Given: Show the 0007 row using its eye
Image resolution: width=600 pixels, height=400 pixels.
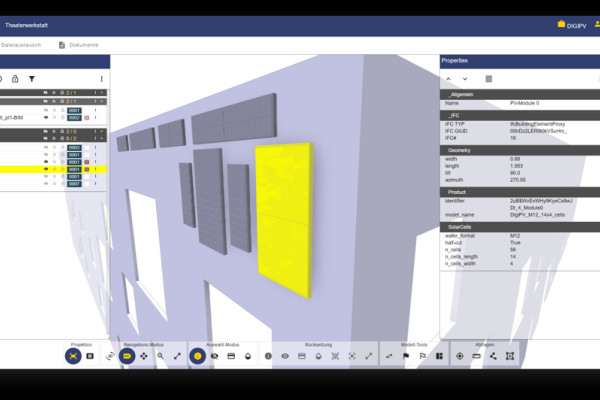Looking at the screenshot, I should [46, 184].
